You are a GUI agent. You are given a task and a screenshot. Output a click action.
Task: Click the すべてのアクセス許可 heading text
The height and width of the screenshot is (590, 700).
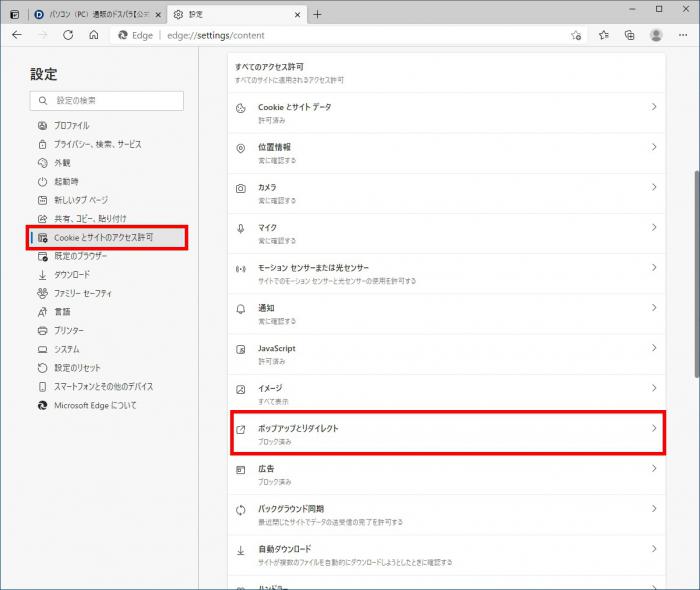pos(269,67)
